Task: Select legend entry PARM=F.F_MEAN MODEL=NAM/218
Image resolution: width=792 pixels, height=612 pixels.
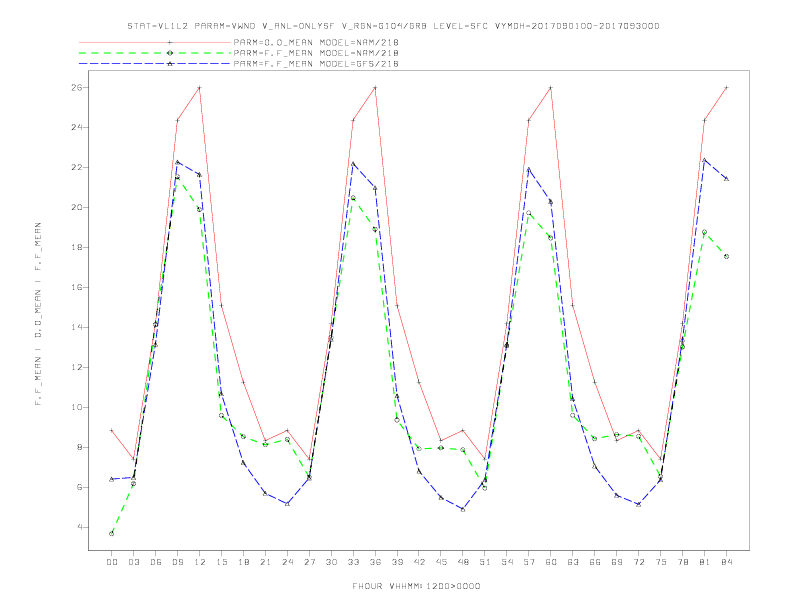Action: 316,53
